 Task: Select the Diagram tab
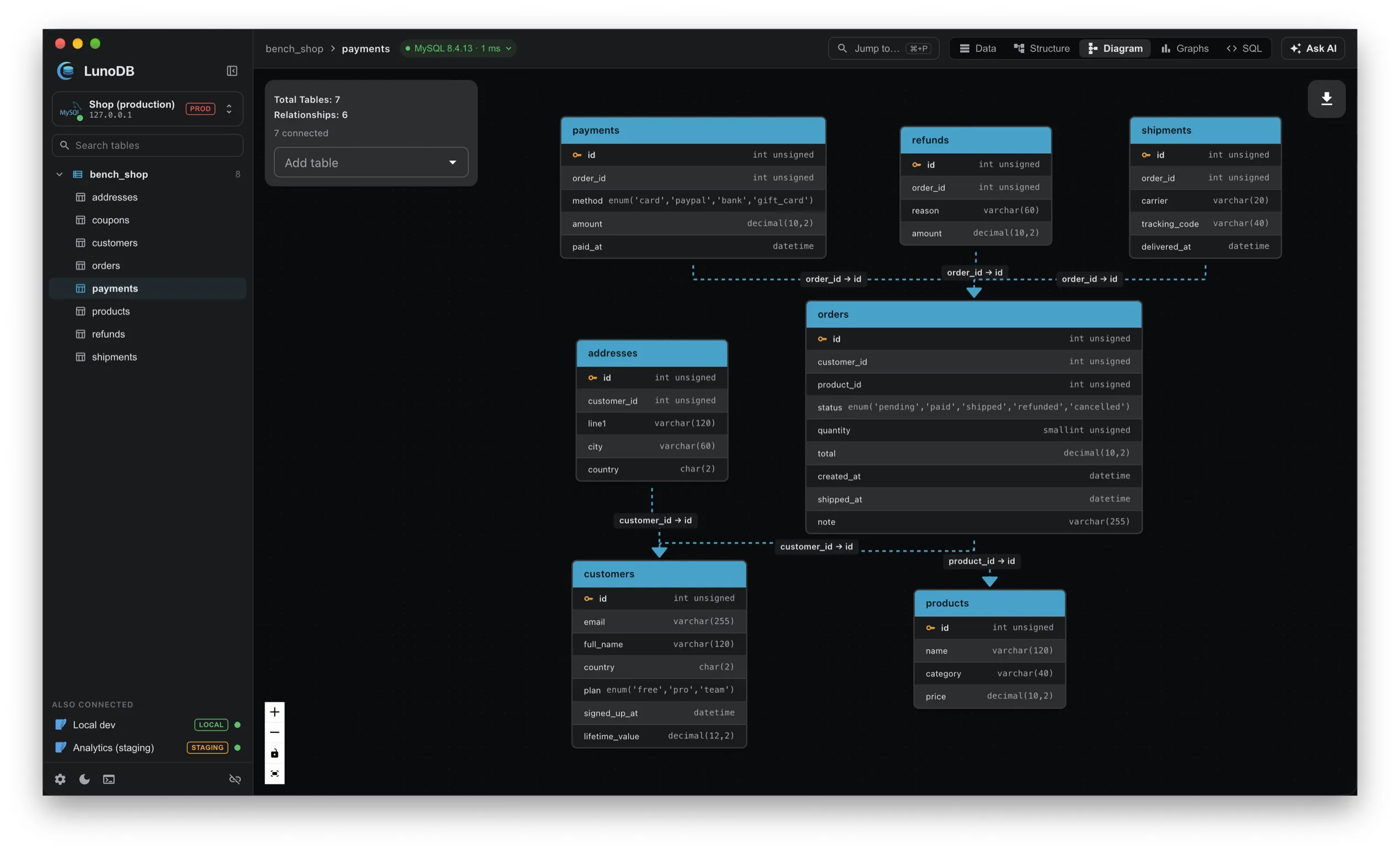[1115, 48]
